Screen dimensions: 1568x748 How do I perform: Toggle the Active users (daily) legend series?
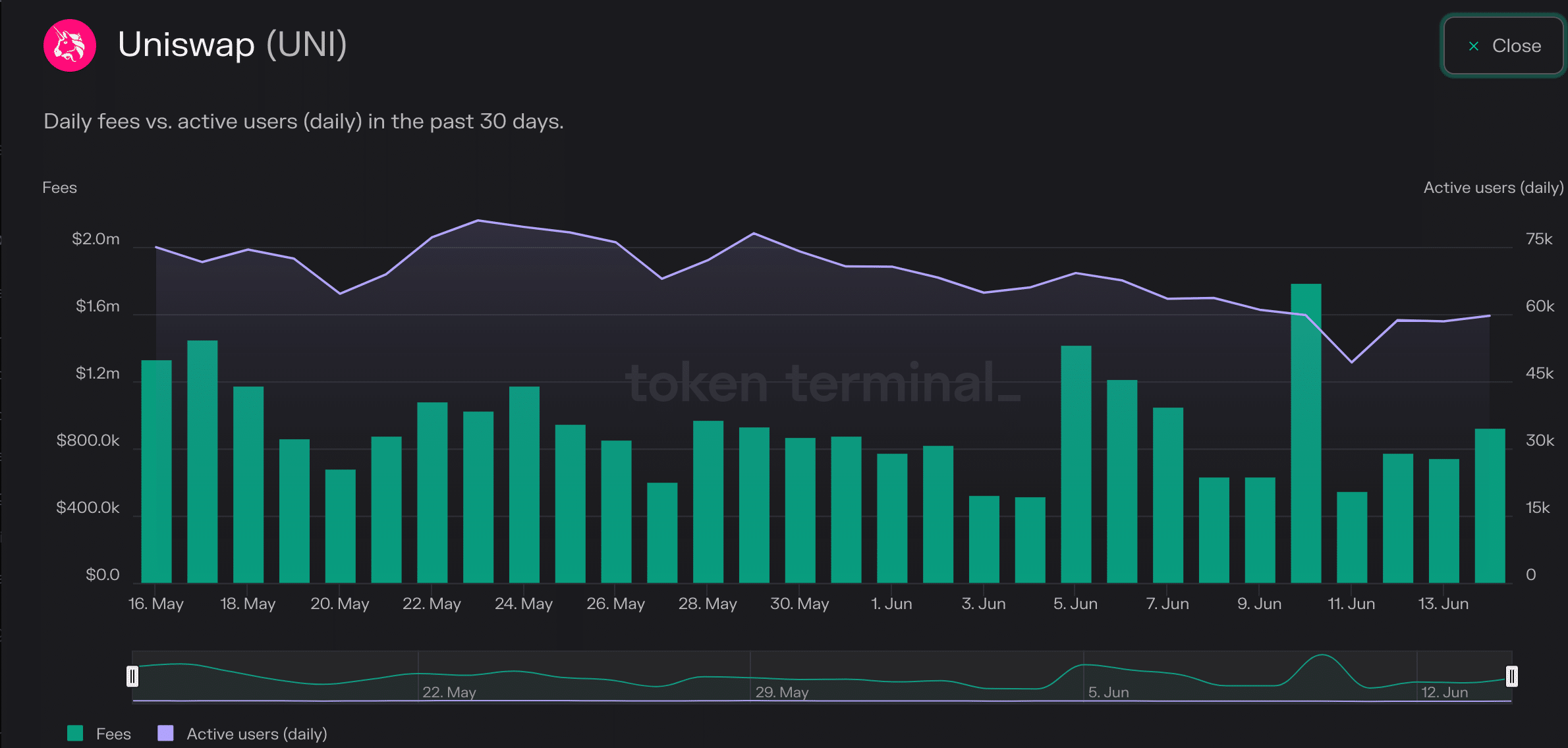click(243, 734)
